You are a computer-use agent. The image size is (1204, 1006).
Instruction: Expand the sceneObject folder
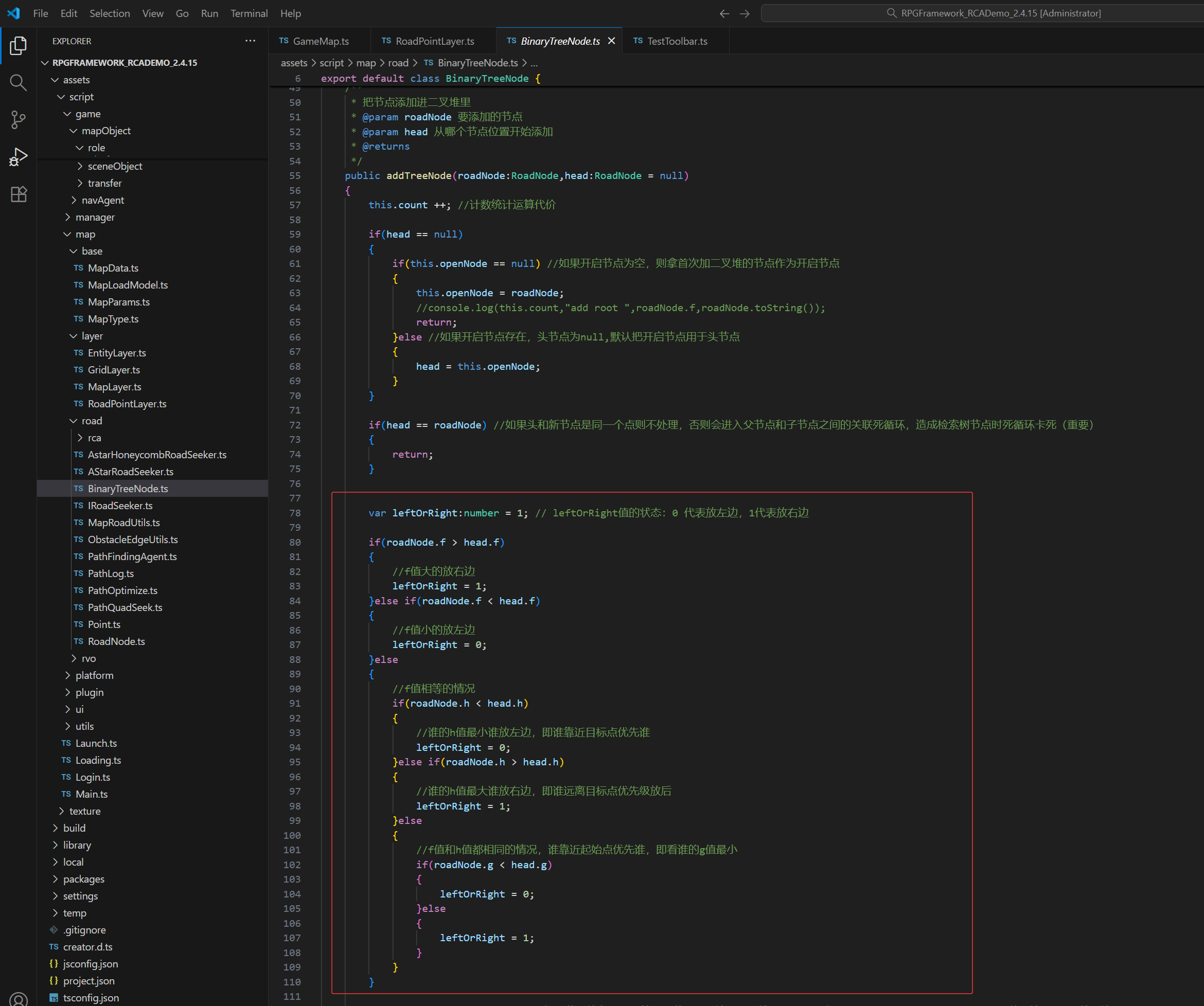[115, 166]
